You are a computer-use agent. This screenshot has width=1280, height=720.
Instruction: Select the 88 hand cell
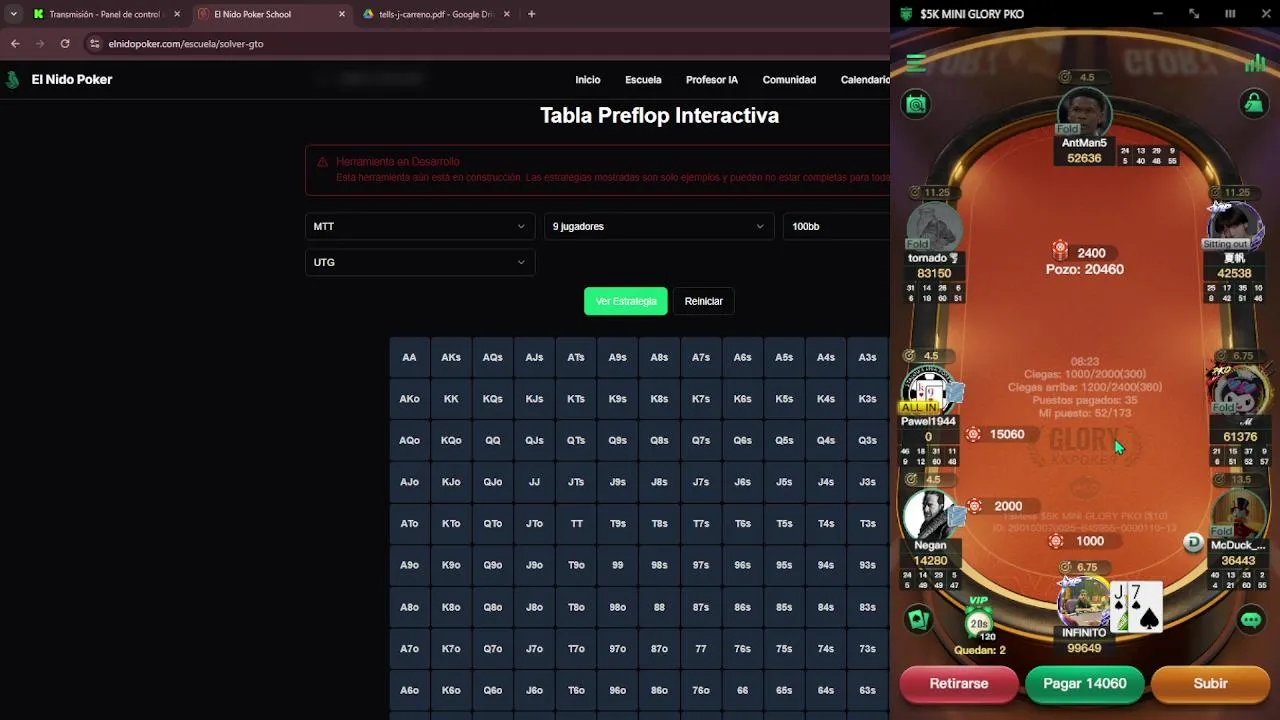[659, 607]
